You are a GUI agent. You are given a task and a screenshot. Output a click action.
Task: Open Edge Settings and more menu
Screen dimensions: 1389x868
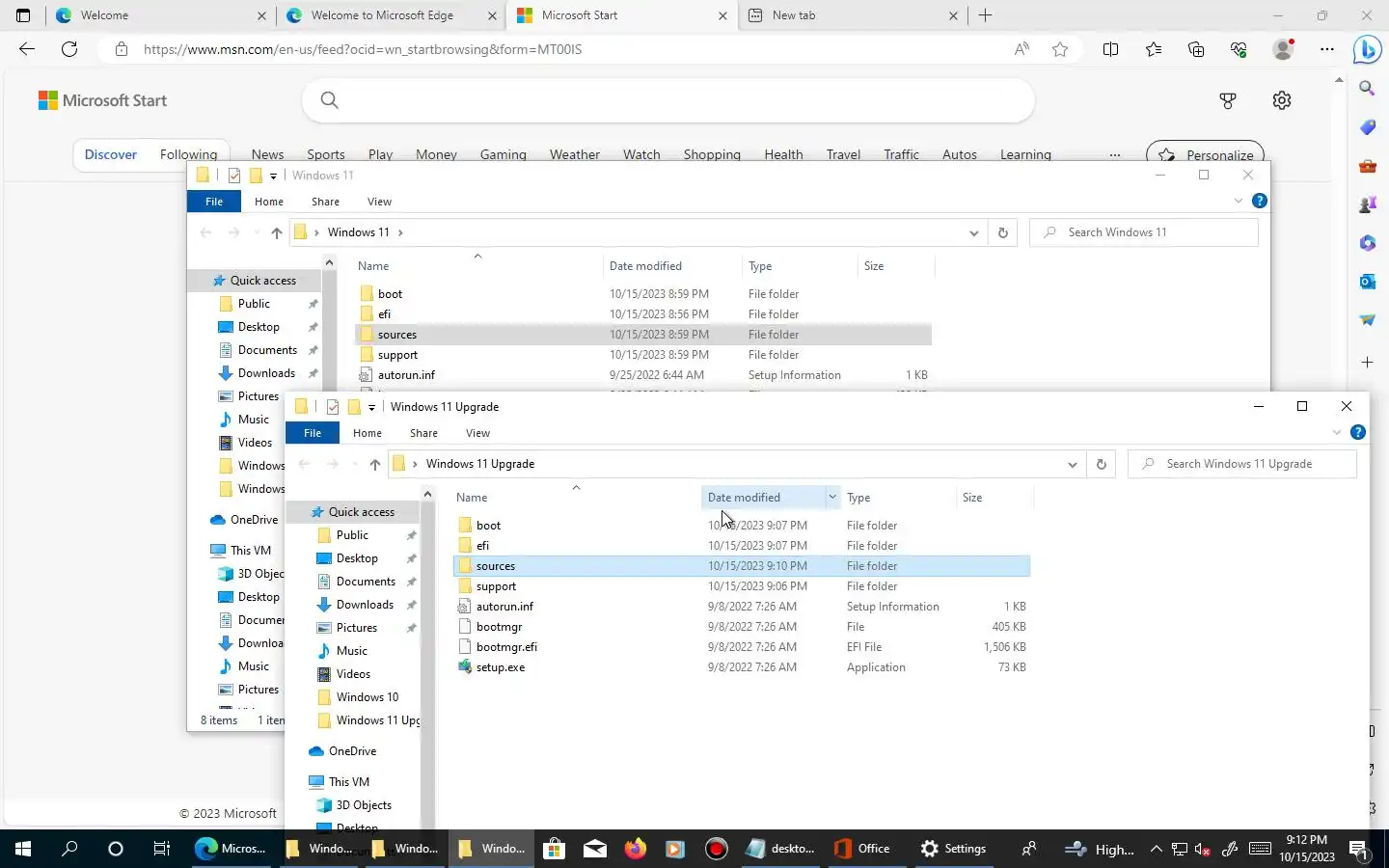coord(1327,49)
